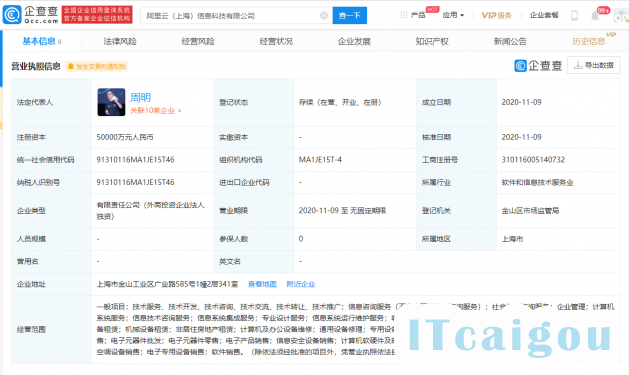Click the 查看地图 link
The image size is (629, 375).
[x=262, y=284]
